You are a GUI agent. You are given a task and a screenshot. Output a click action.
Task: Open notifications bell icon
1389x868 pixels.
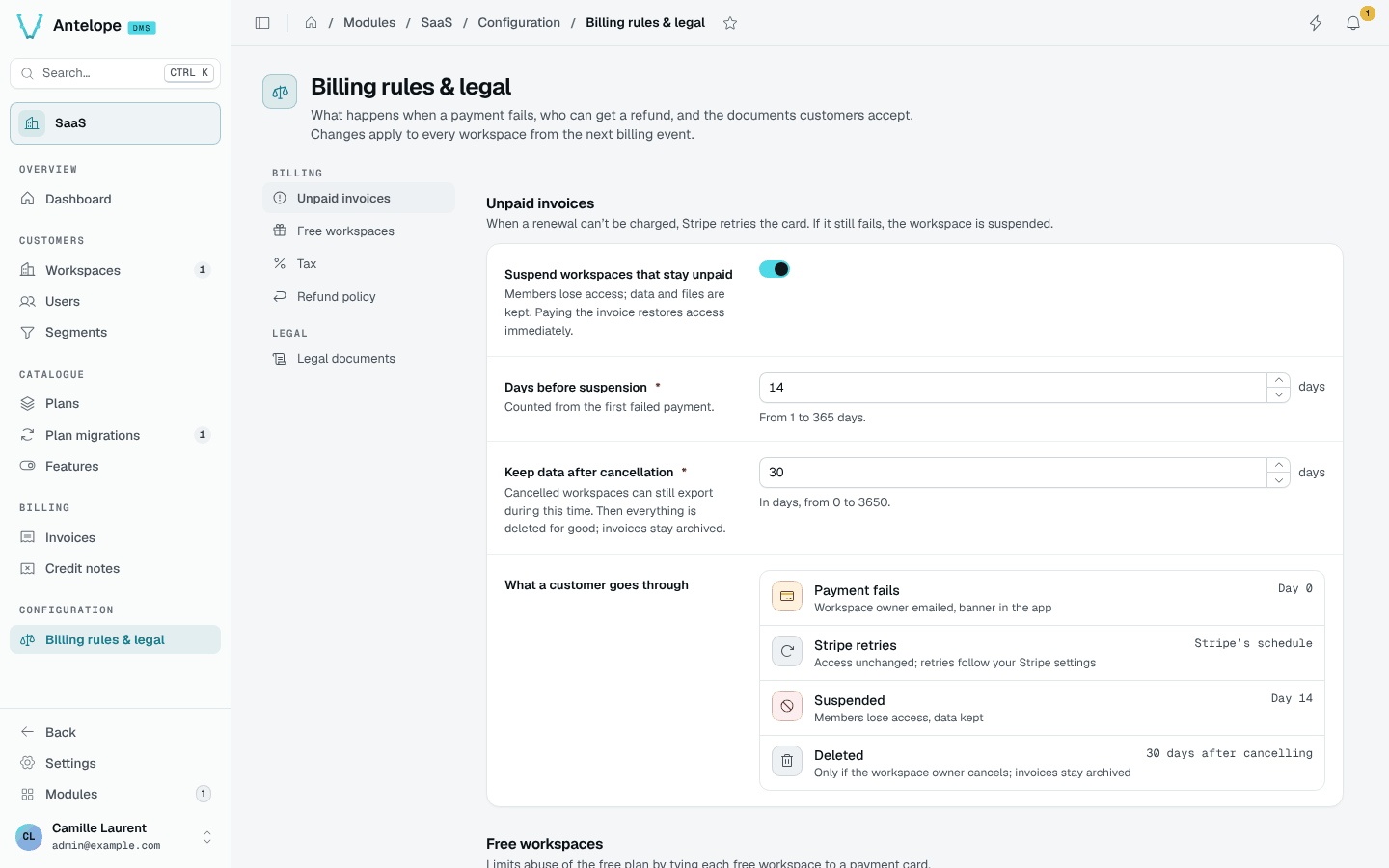(x=1353, y=23)
